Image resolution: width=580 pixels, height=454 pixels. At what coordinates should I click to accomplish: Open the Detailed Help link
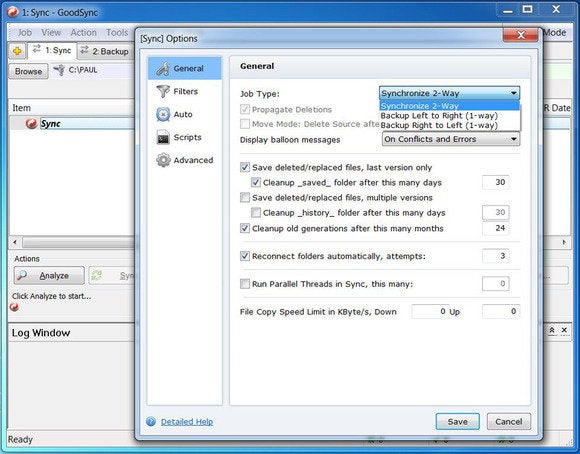tap(187, 421)
